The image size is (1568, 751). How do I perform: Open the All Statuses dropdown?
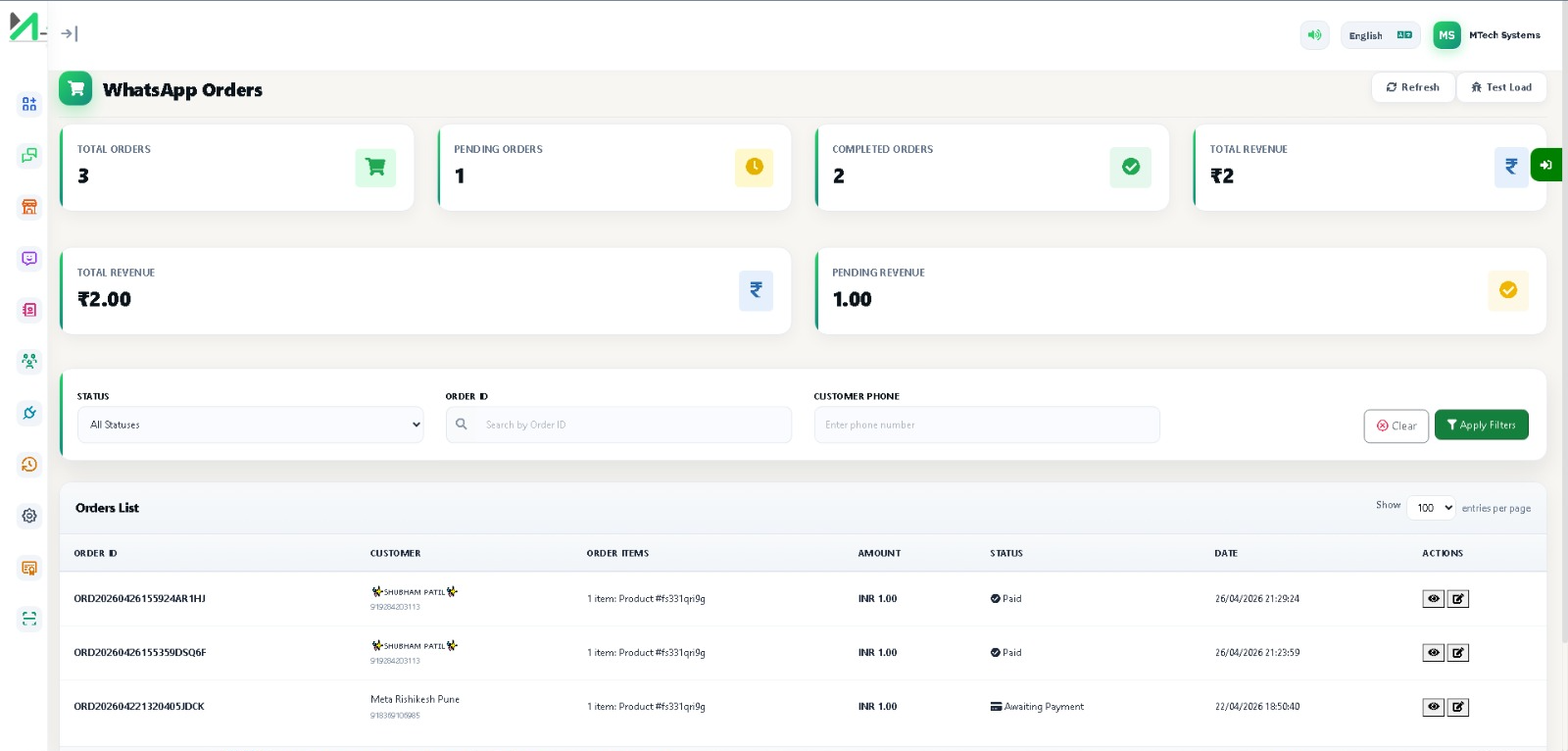pyautogui.click(x=250, y=425)
